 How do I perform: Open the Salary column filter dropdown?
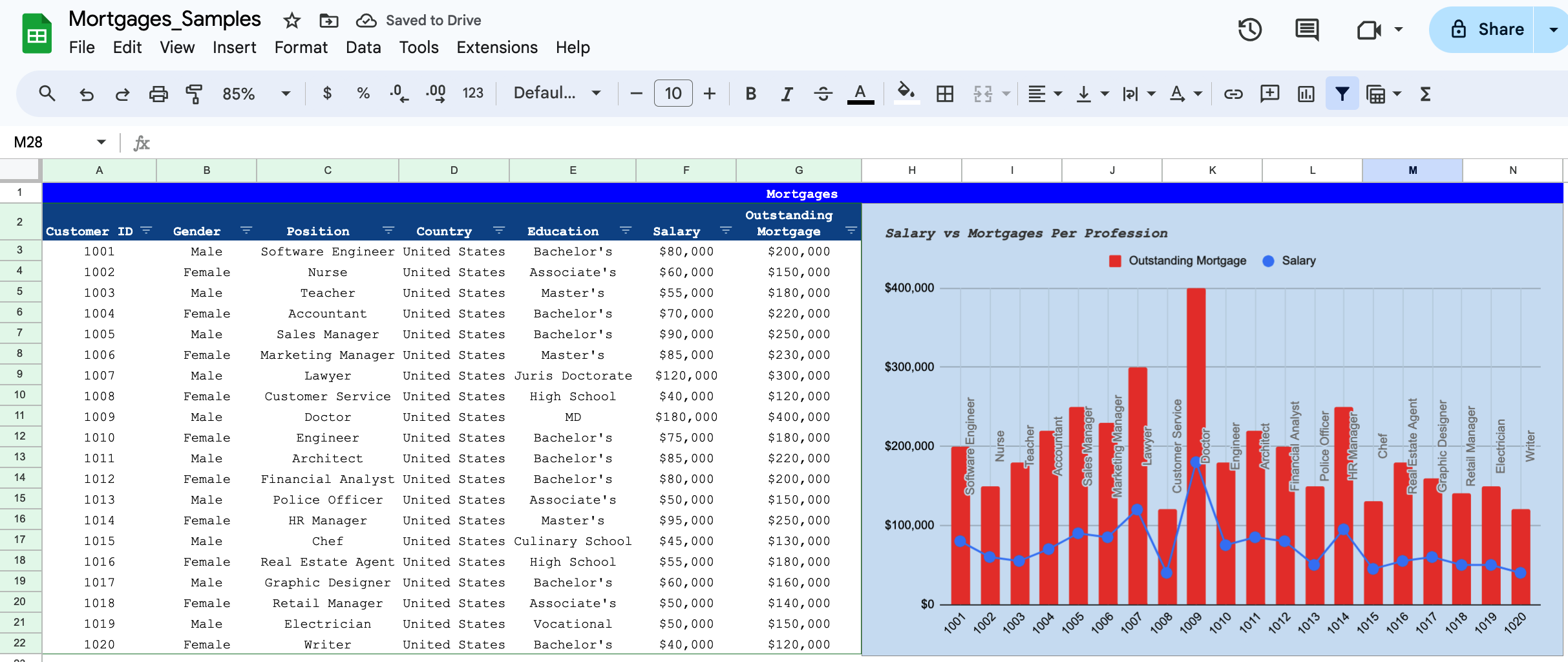coord(726,231)
